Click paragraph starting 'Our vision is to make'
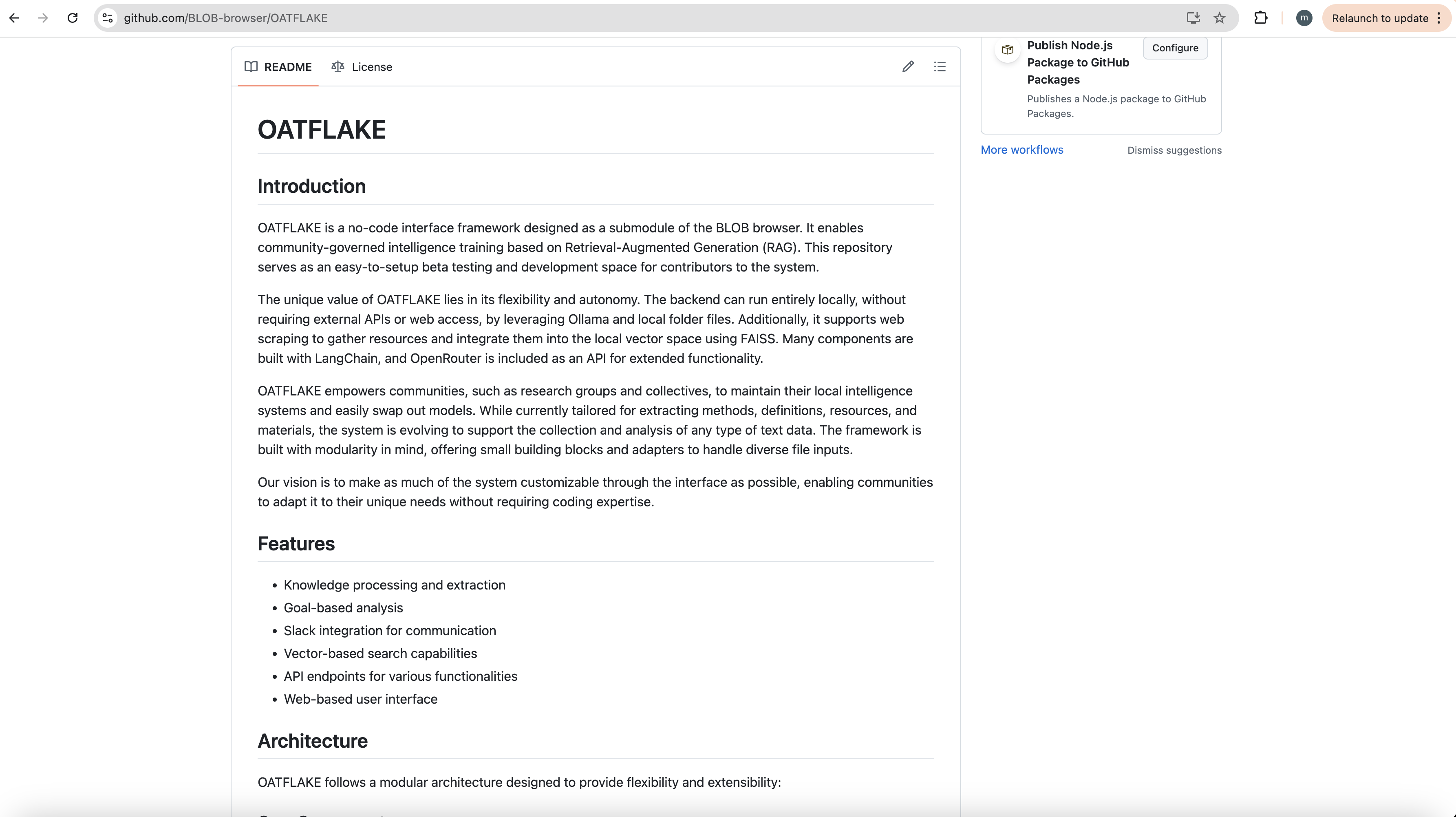 (595, 492)
